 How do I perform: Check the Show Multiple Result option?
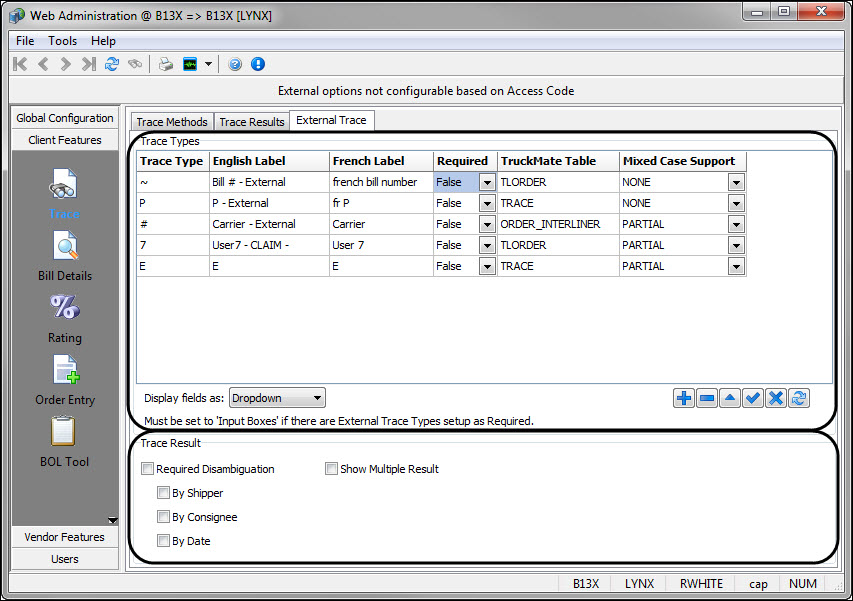coord(331,469)
